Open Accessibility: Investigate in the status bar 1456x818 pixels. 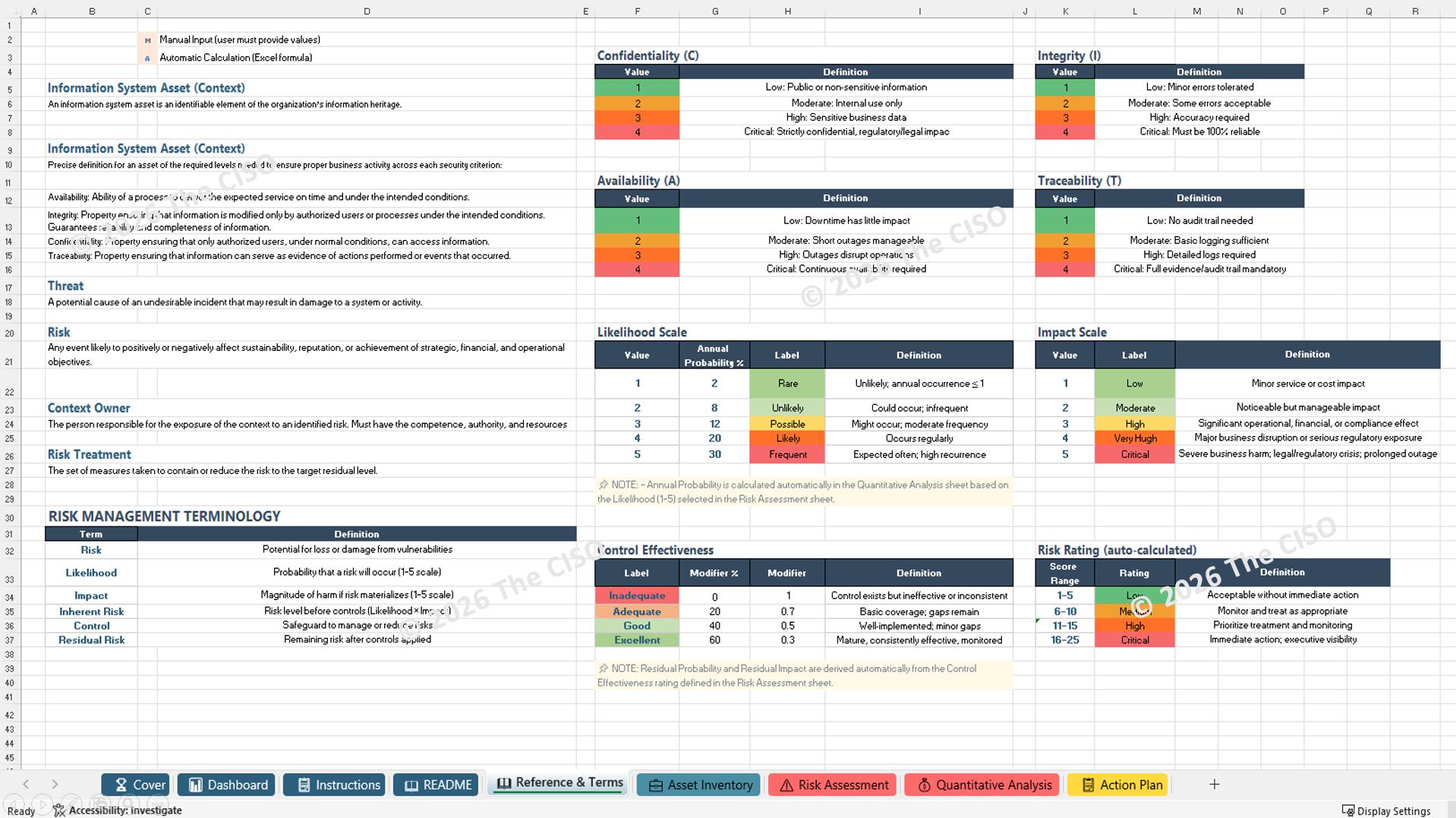click(117, 810)
